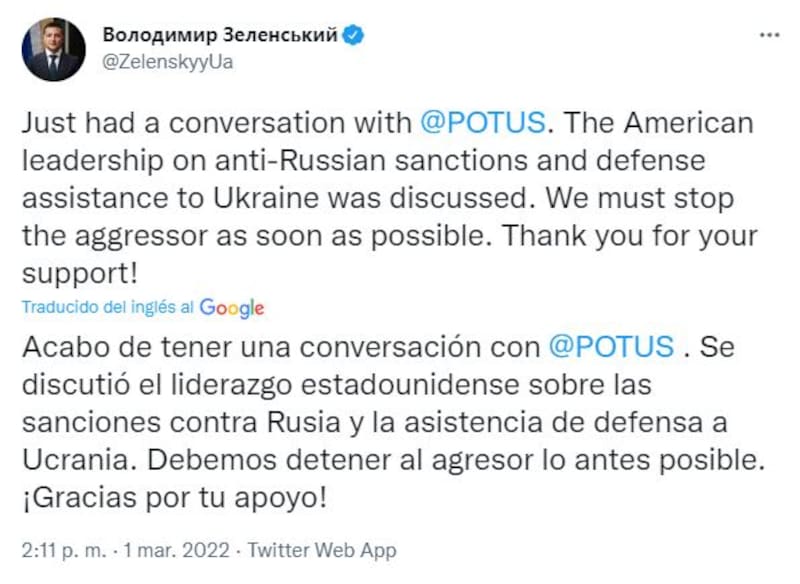Open the Володимир Зеленський display name
Viewport: 800px width, 584px height.
click(221, 36)
